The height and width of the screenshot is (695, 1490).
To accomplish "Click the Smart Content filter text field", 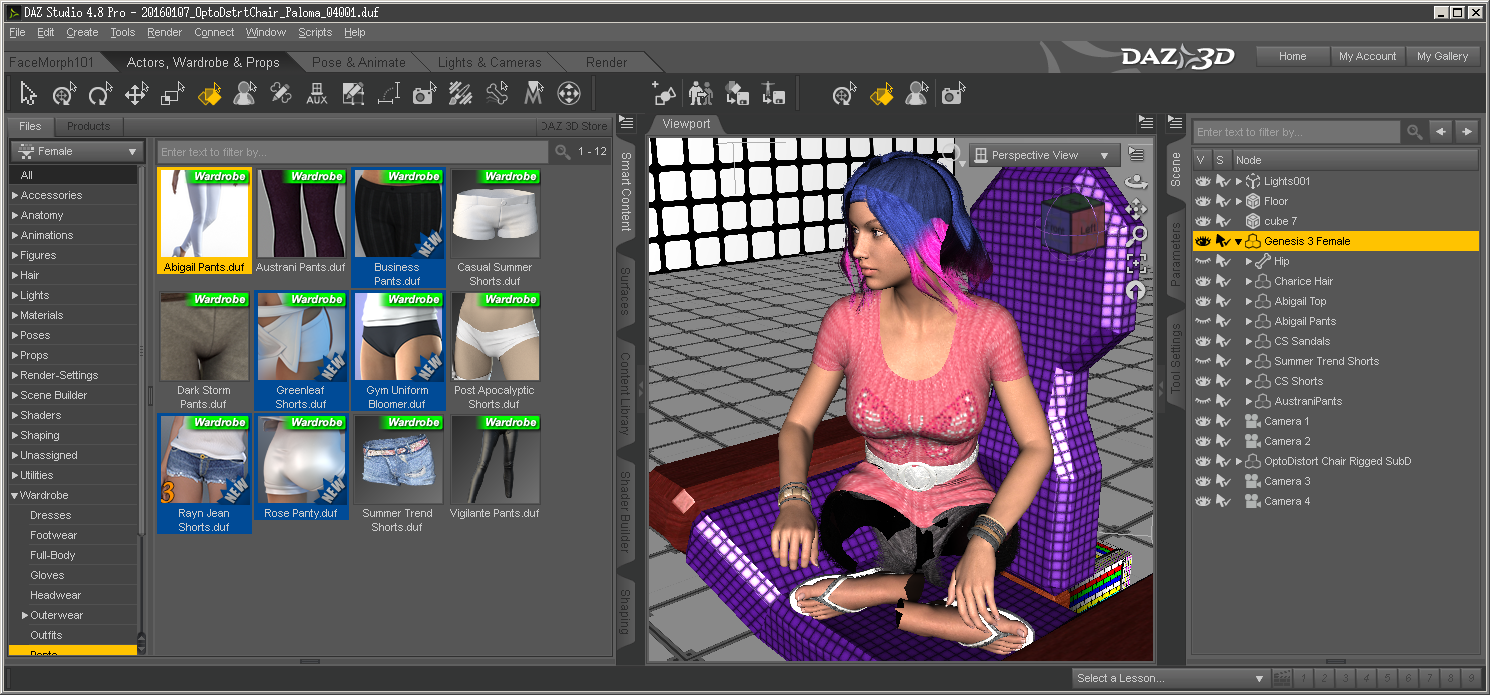I will (352, 152).
